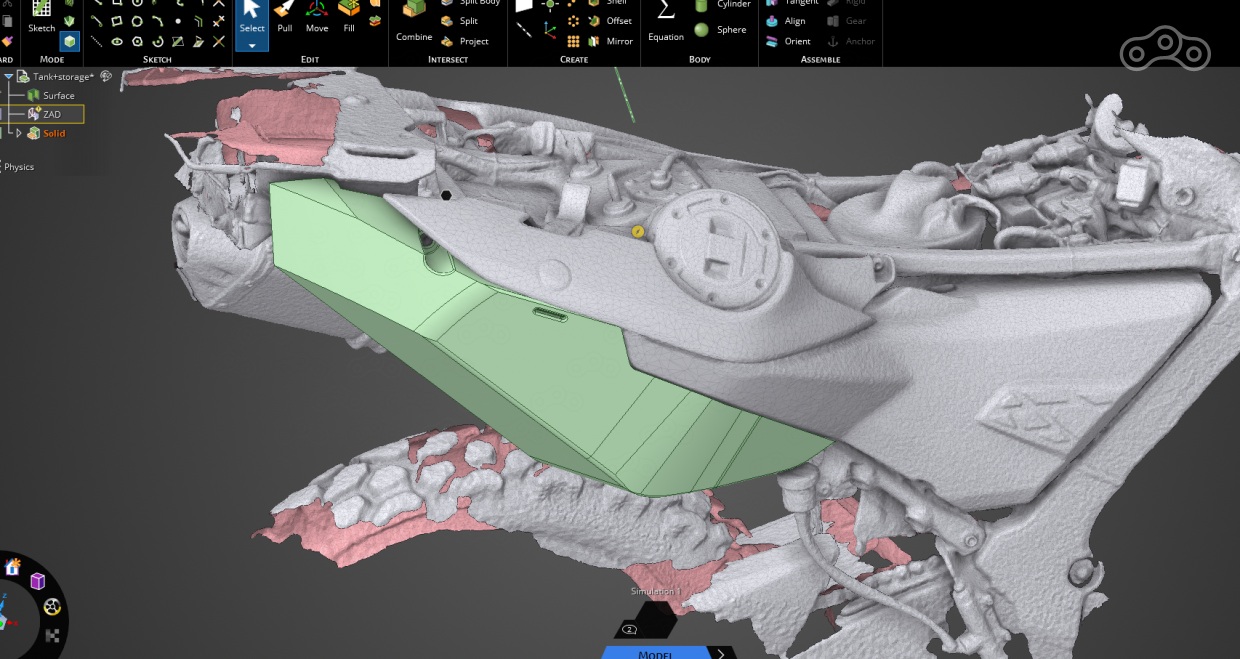Select the ZAD item in tree
1240x659 pixels.
pos(51,114)
